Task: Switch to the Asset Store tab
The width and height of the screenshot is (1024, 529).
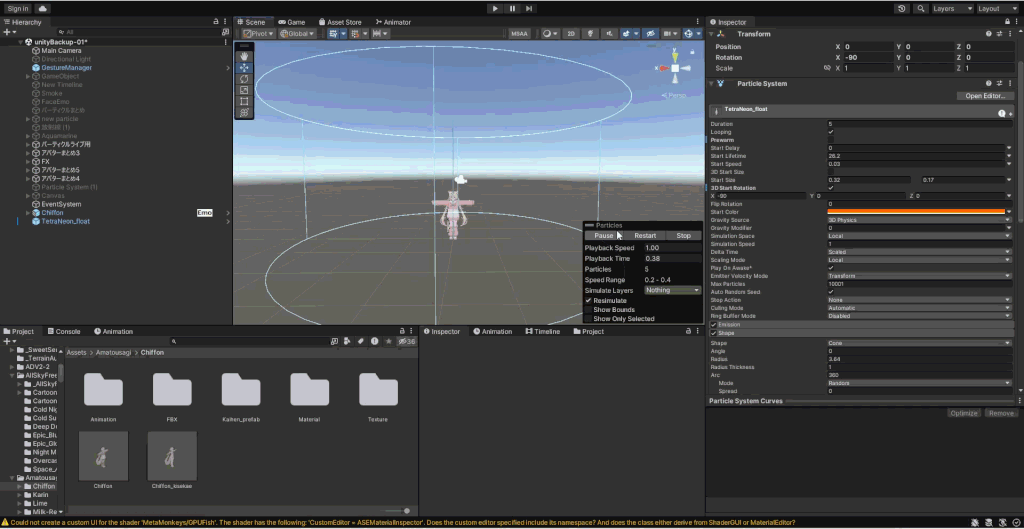Action: [340, 22]
